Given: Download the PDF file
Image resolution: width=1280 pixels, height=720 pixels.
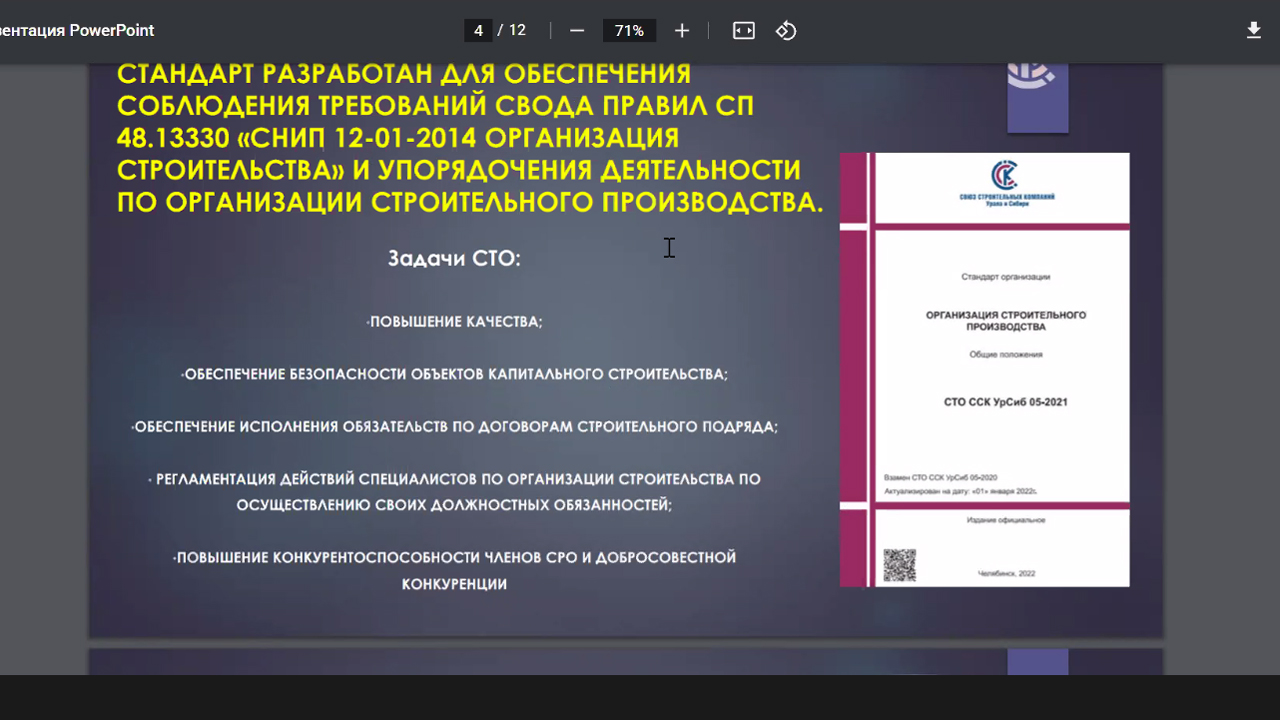Looking at the screenshot, I should point(1254,31).
